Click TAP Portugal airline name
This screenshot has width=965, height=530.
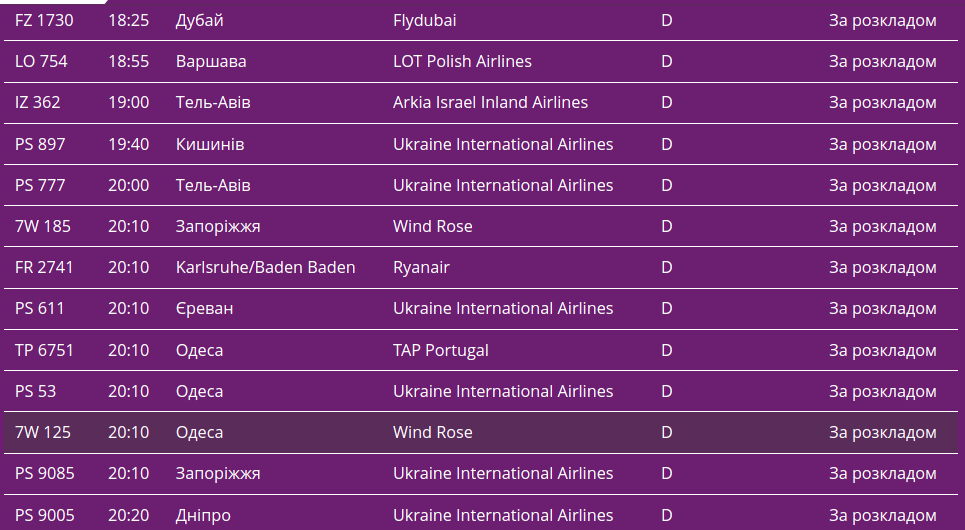click(x=441, y=350)
